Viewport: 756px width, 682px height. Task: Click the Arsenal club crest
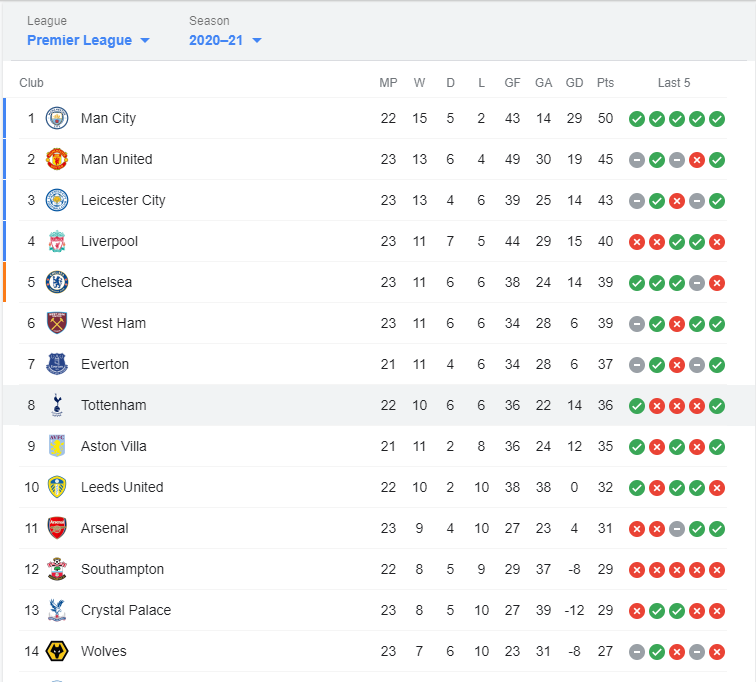(57, 528)
